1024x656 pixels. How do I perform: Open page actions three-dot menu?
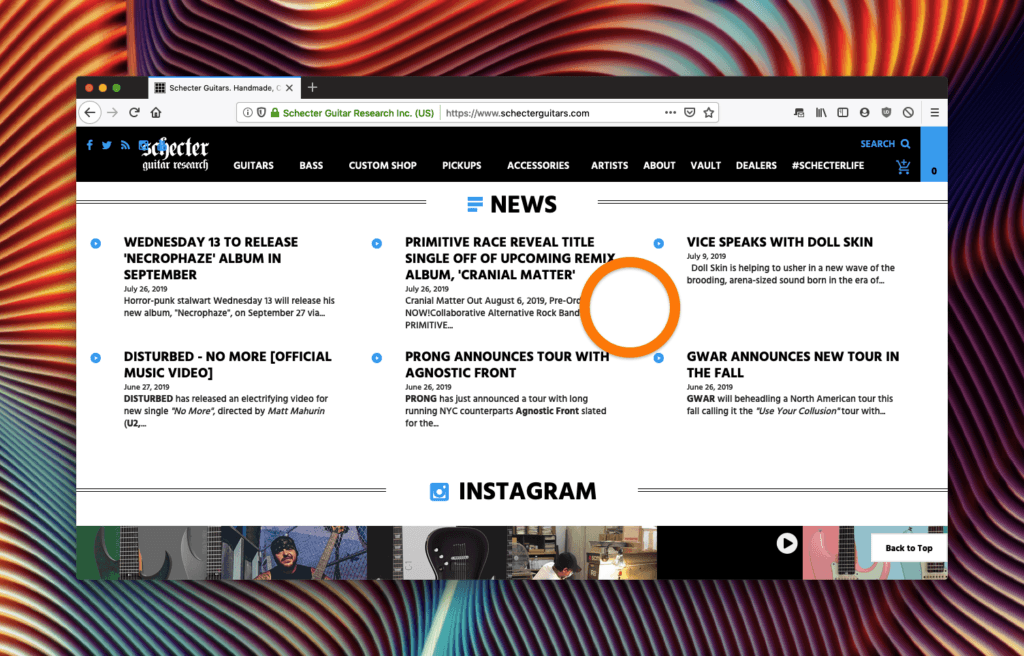(x=670, y=112)
